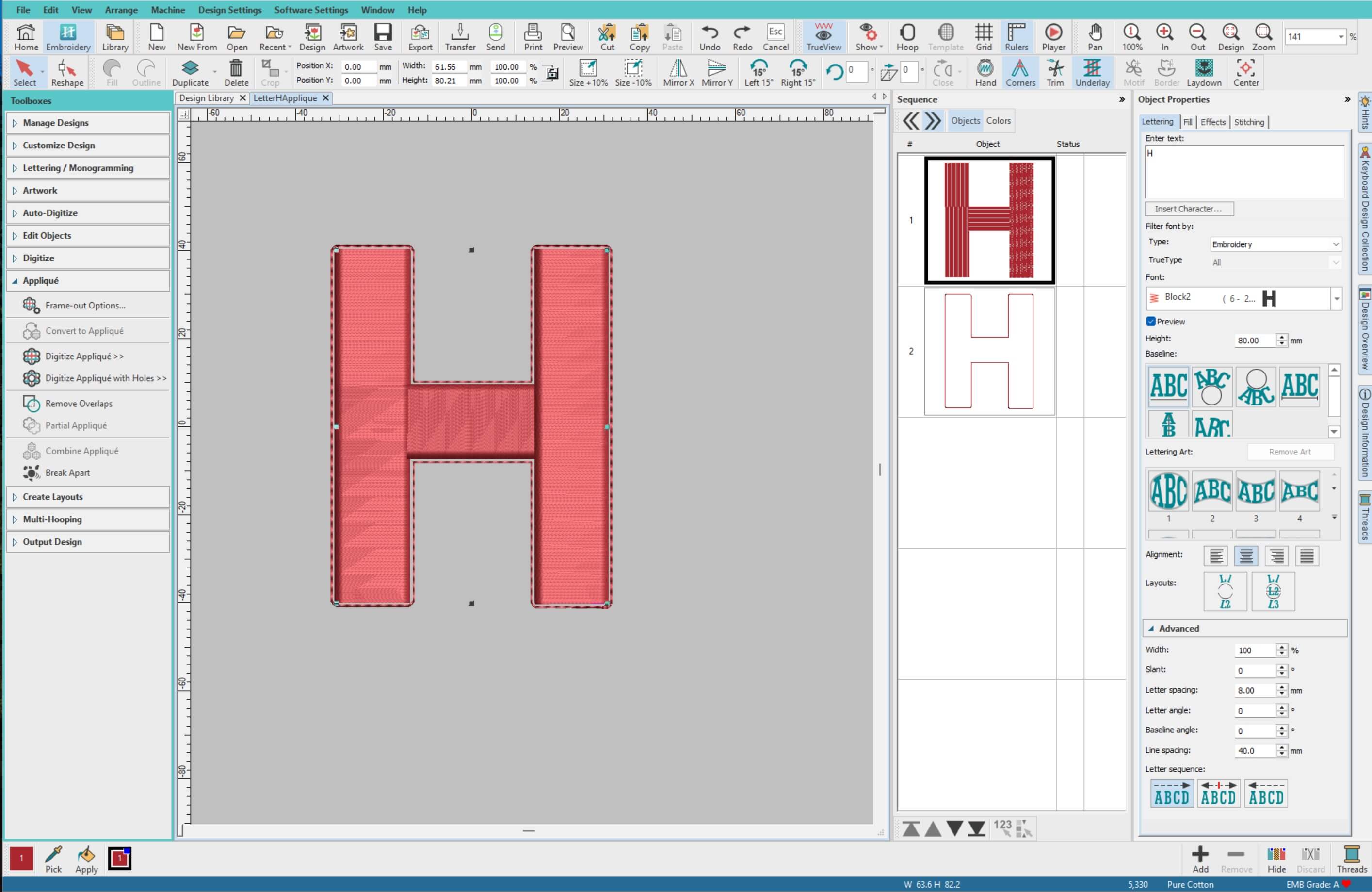This screenshot has width=1372, height=892.
Task: Rotate Right 15° icon
Action: 798,73
